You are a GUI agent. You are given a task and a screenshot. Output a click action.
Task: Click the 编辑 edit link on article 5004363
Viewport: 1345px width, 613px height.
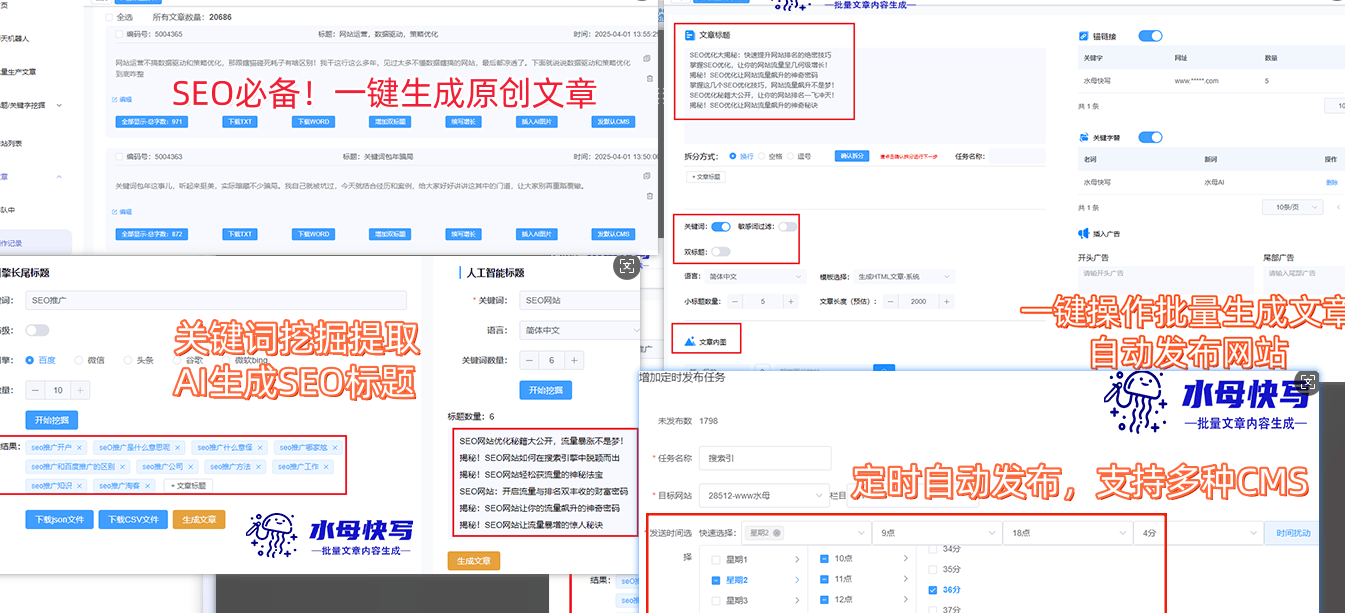123,212
